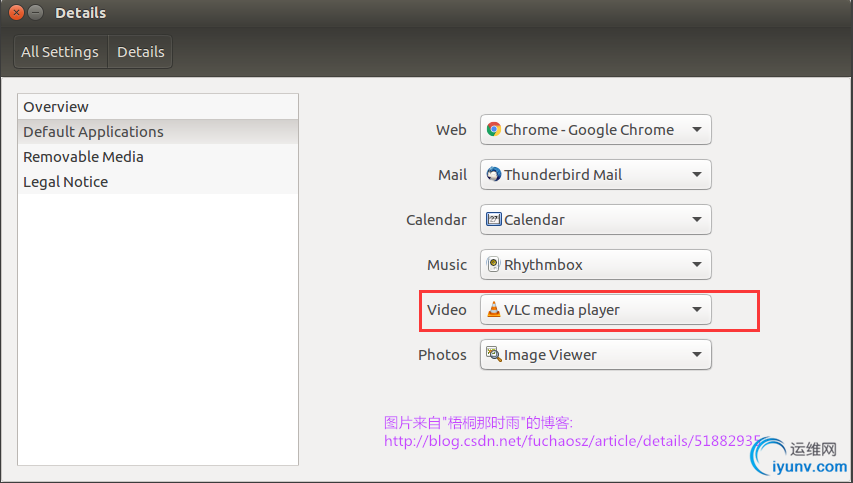
Task: Select Removable Media in the sidebar
Action: click(x=158, y=157)
